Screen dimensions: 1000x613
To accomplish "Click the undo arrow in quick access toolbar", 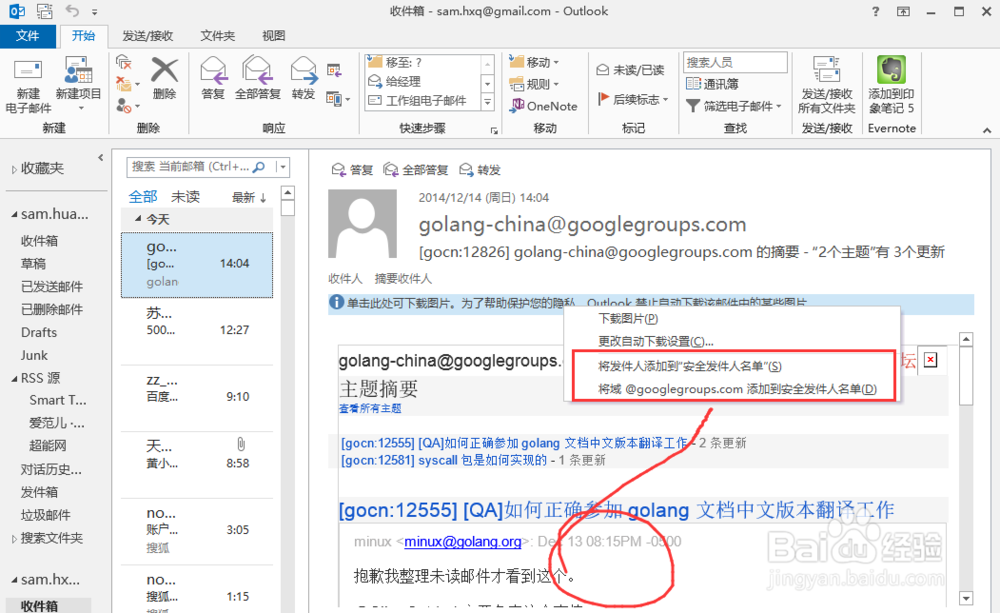I will [x=72, y=11].
